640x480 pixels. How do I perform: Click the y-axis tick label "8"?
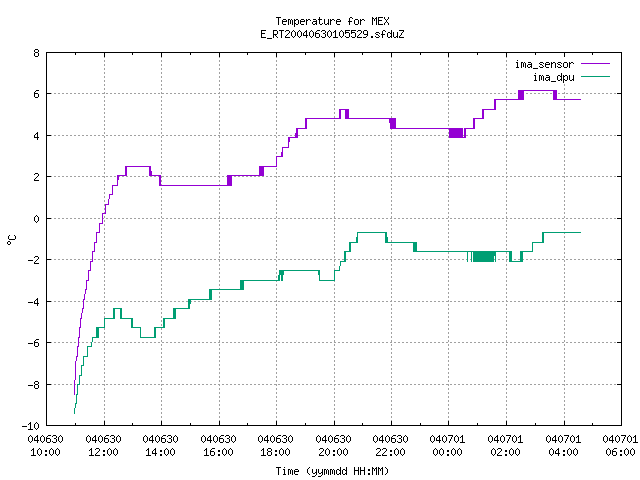37,53
